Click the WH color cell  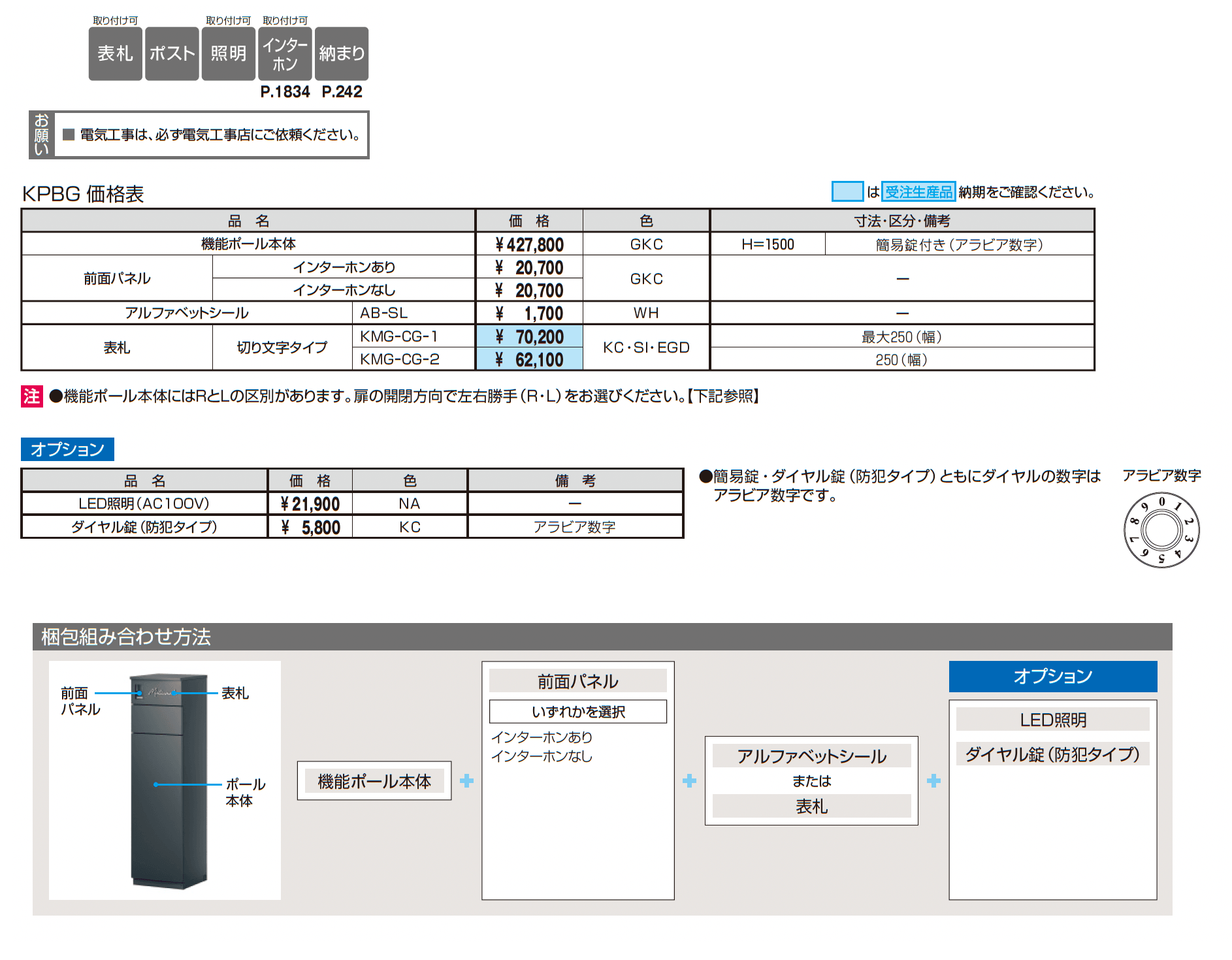click(x=646, y=313)
